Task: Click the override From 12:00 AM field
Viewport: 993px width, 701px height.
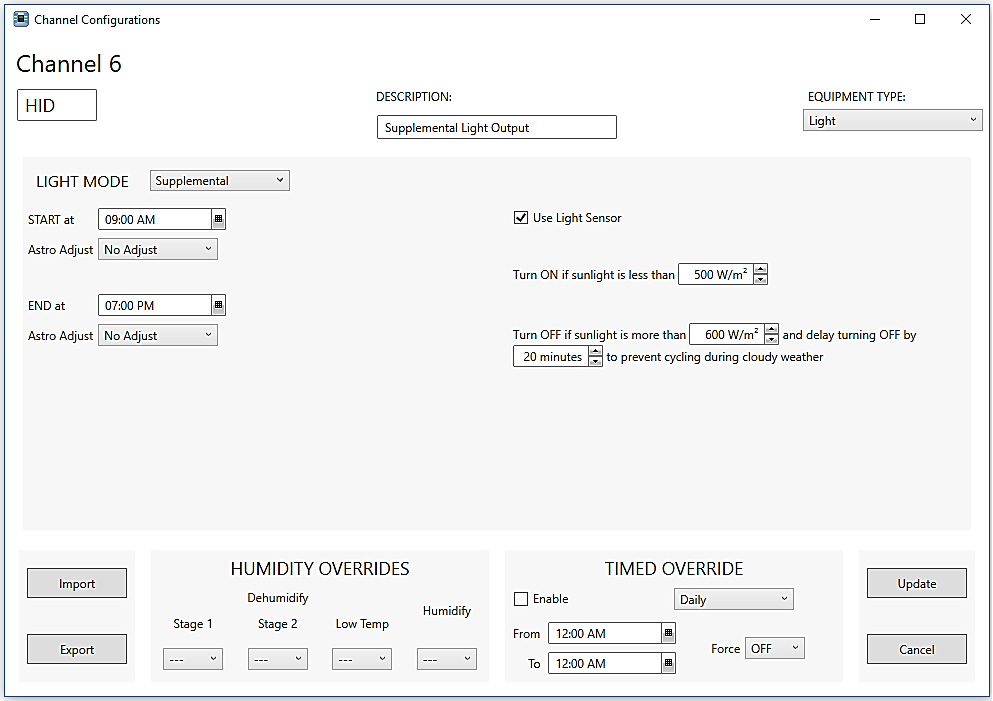Action: 605,633
